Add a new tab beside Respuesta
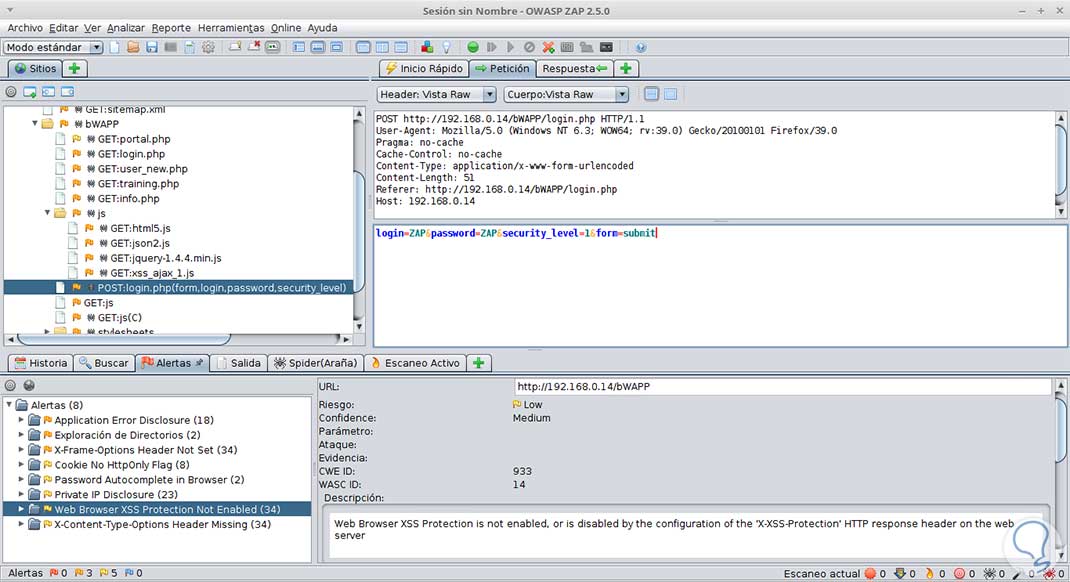The width and height of the screenshot is (1070, 582). pos(626,68)
